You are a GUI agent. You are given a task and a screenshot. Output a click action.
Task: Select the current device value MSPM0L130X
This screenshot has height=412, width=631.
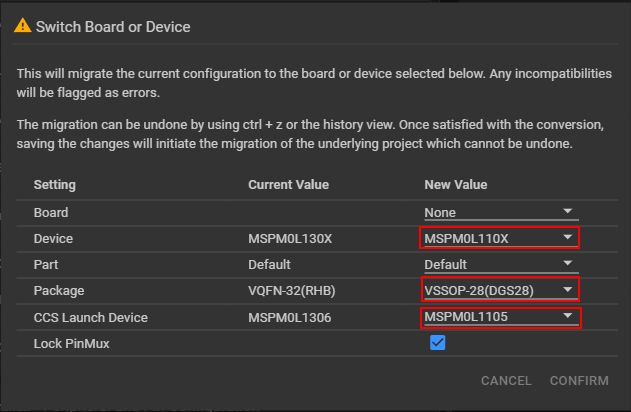[290, 239]
